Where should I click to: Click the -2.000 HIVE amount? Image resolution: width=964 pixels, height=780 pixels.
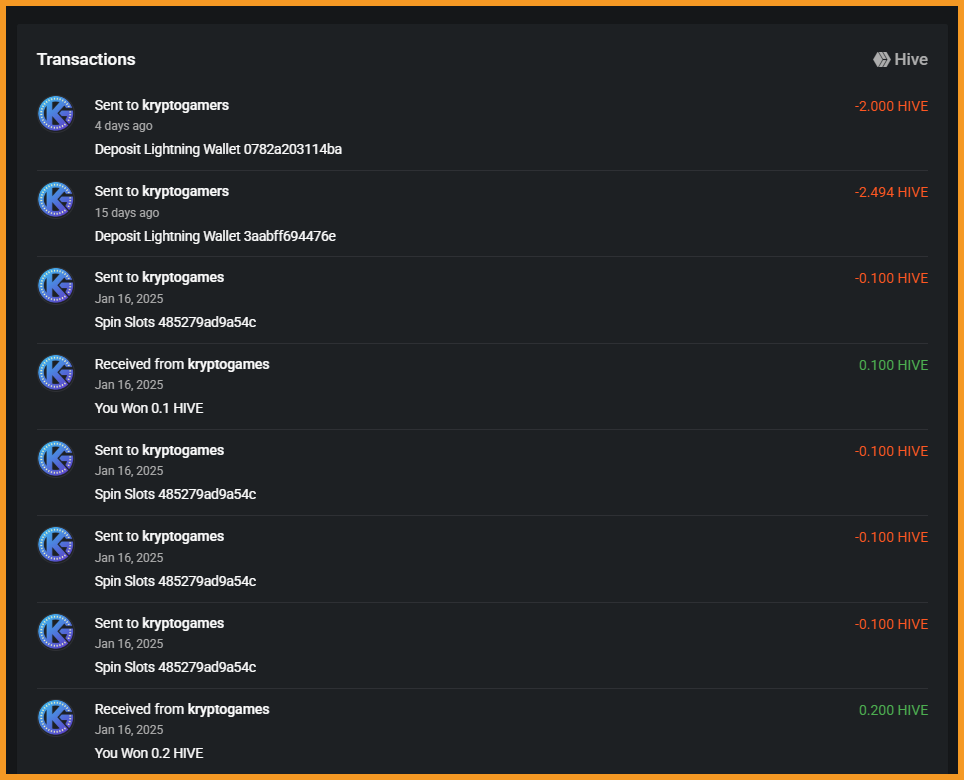891,106
